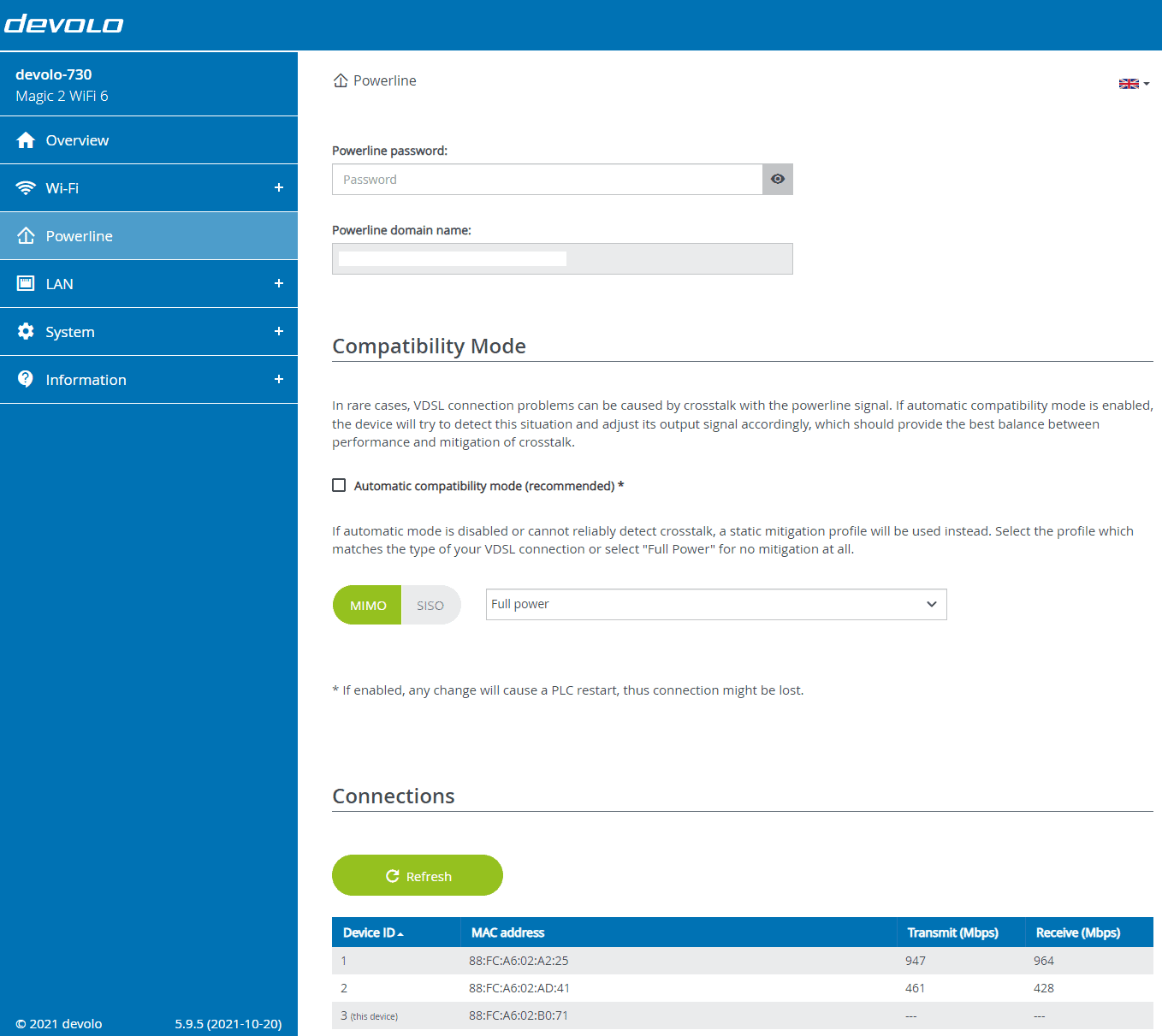Viewport: 1162px width, 1036px height.
Task: Open the Overview menu item
Action: click(x=77, y=140)
